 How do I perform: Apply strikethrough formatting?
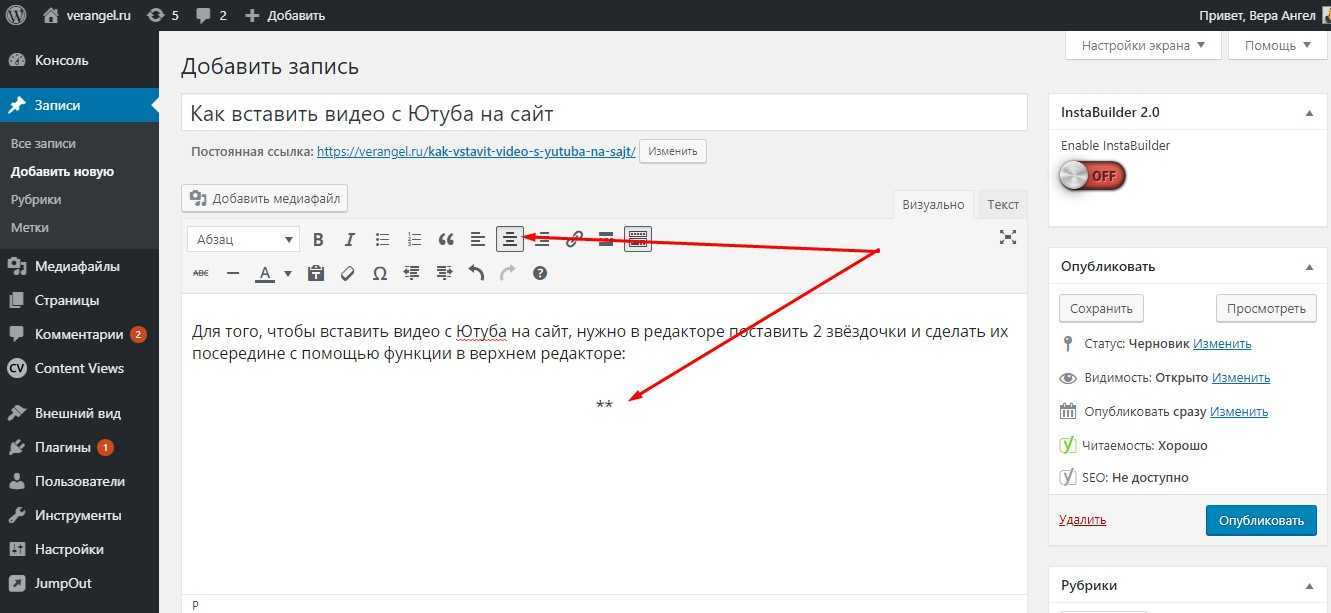201,273
